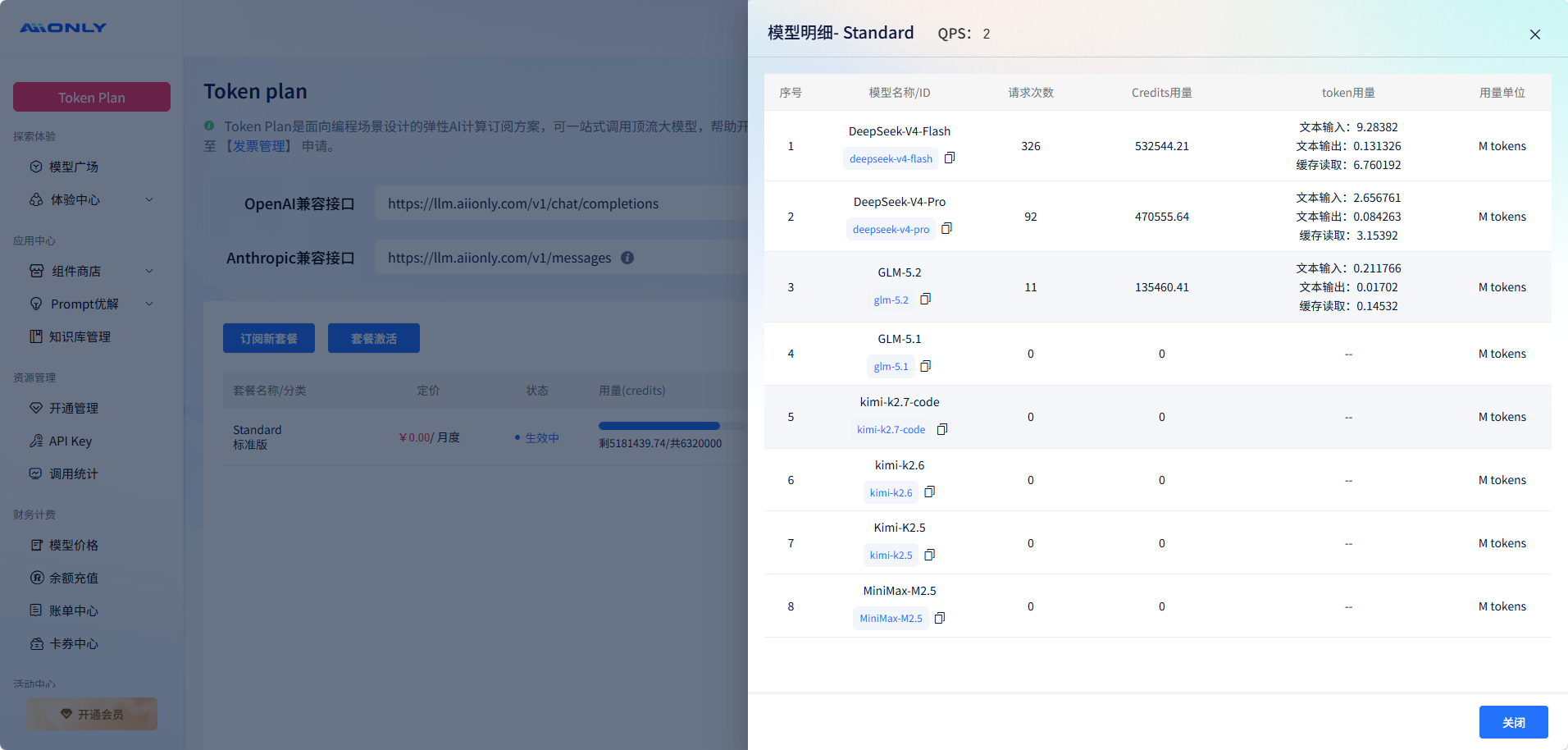This screenshot has height=750, width=1568.
Task: Click the Prompt优解 lightbulb icon
Action: (36, 304)
